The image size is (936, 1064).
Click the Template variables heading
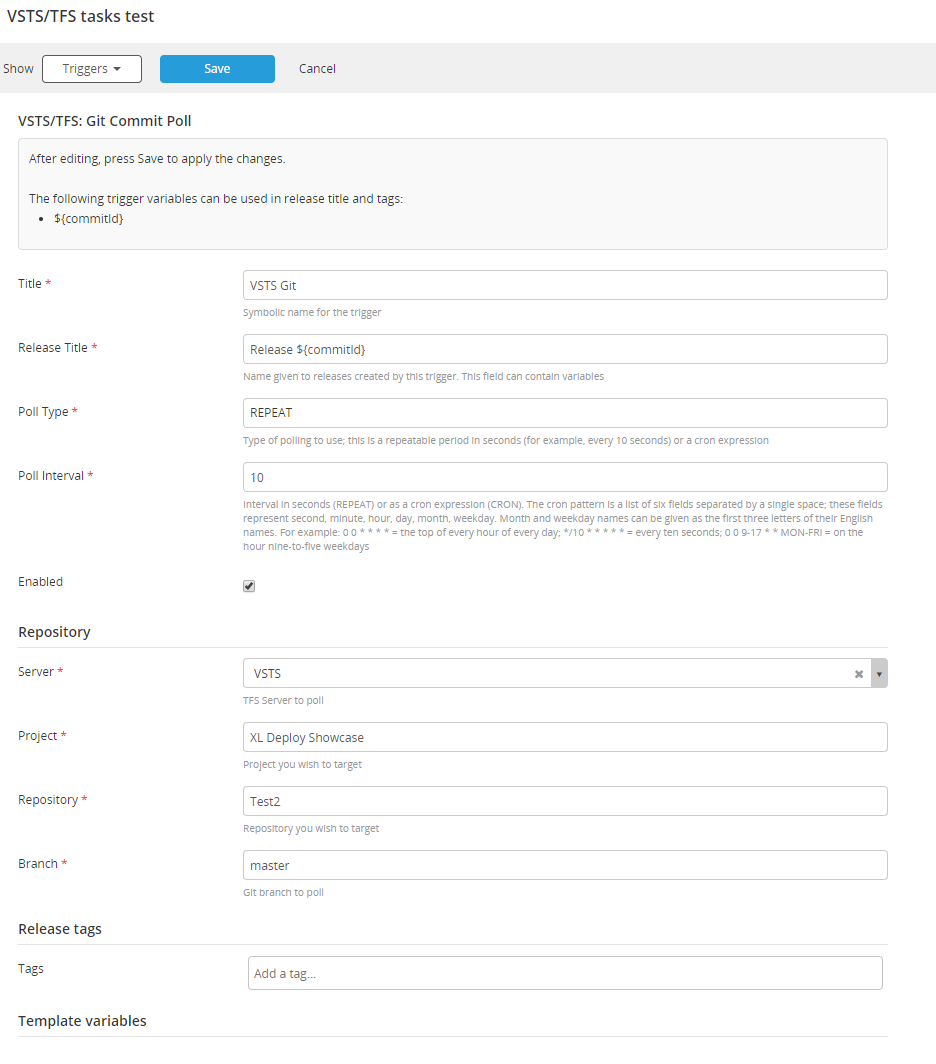coord(82,1021)
